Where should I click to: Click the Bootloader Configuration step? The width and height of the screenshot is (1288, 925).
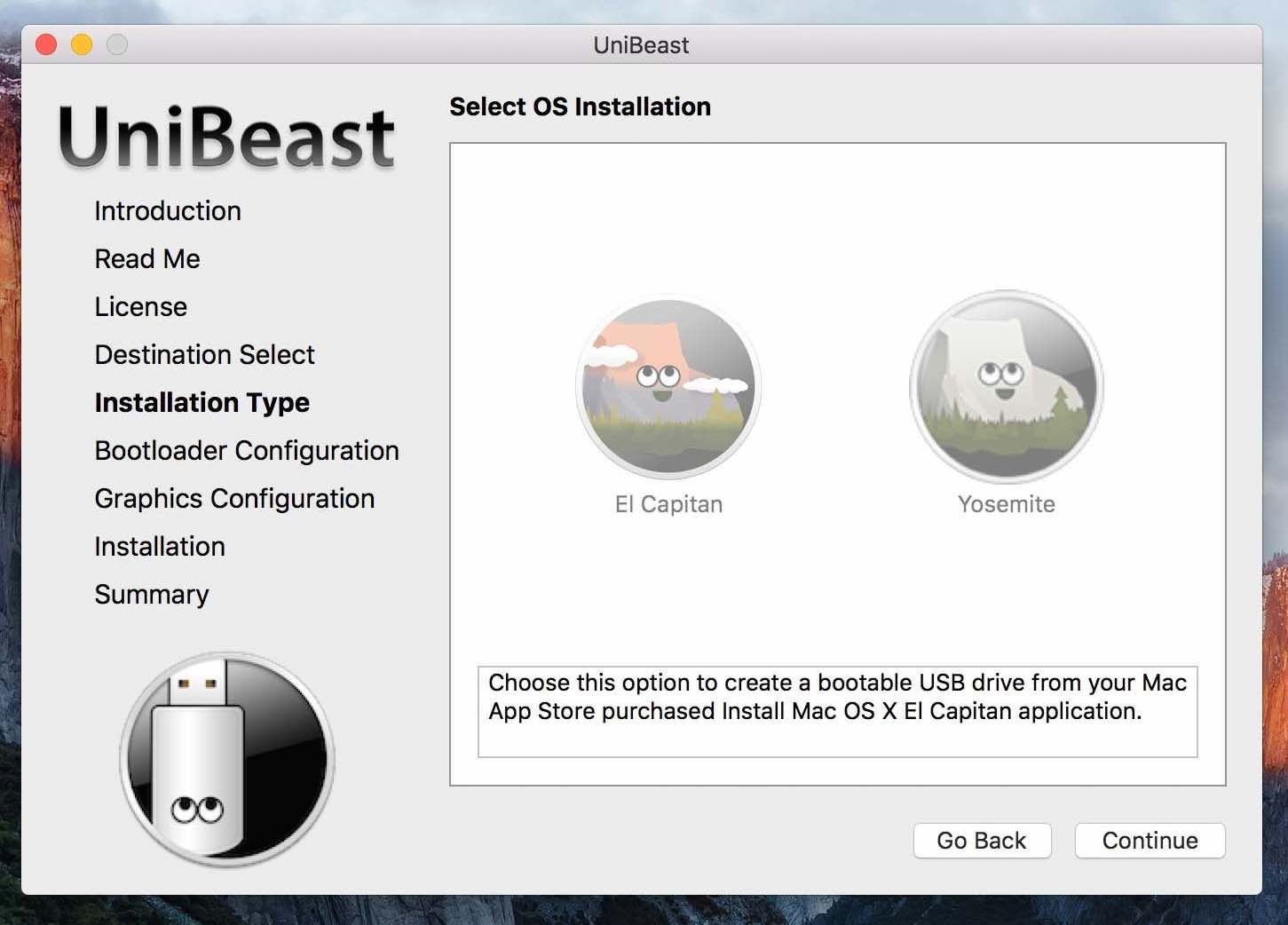(247, 451)
